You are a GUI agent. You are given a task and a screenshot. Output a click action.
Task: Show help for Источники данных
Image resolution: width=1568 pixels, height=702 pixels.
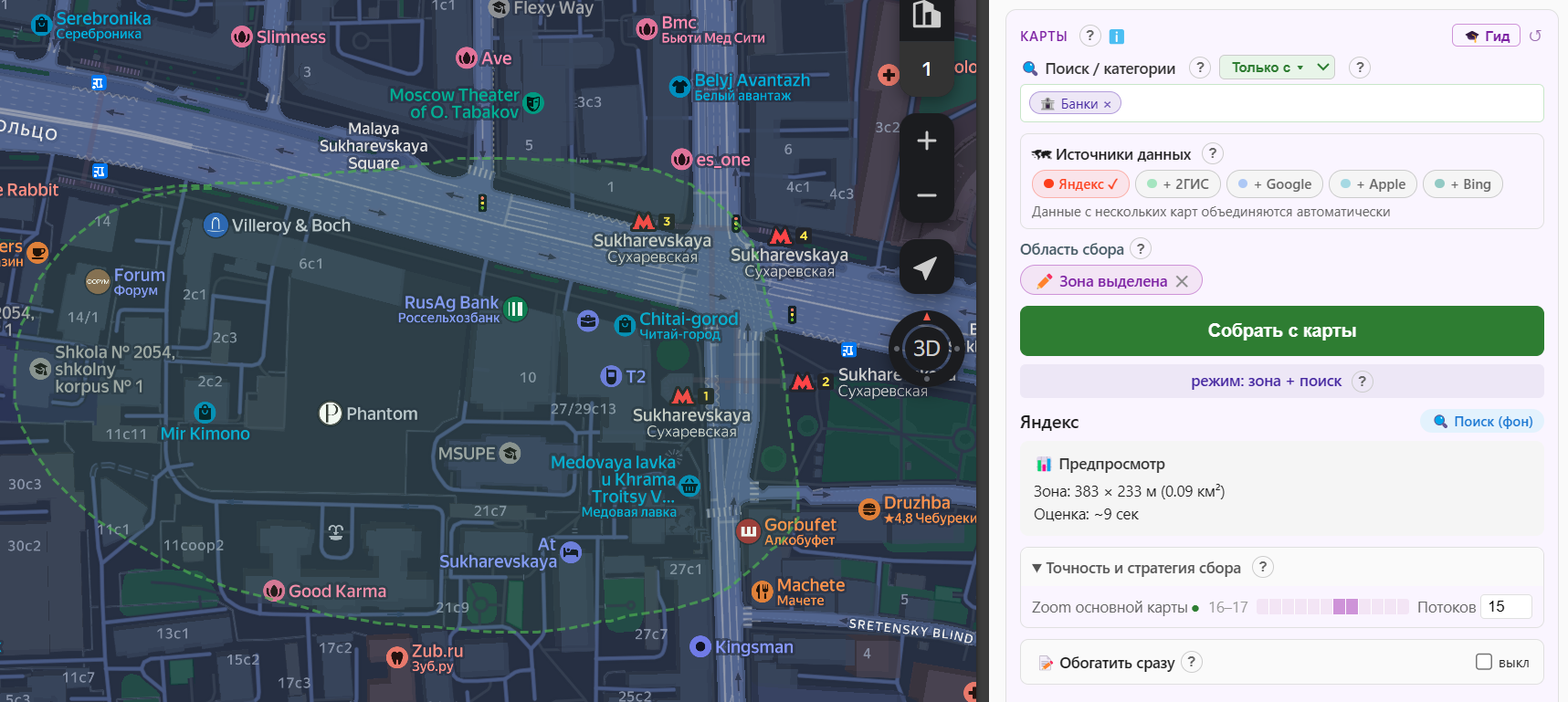1213,153
